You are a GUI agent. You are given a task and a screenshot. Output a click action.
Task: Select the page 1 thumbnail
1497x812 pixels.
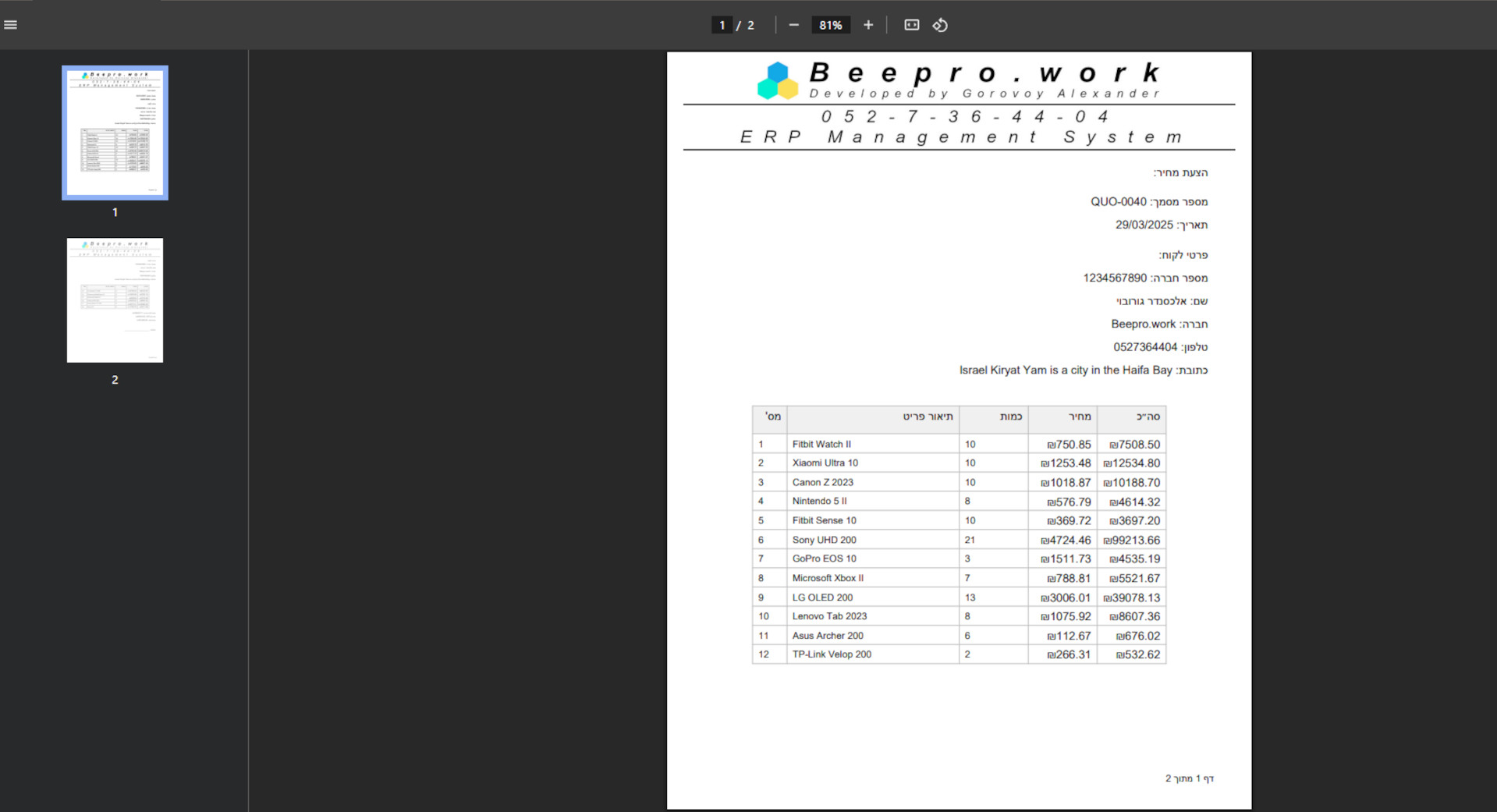tap(115, 133)
